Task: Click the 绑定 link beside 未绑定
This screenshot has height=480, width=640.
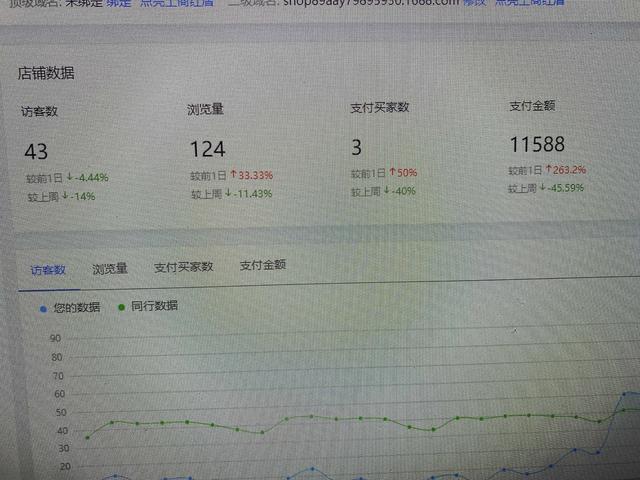Action: [x=118, y=2]
